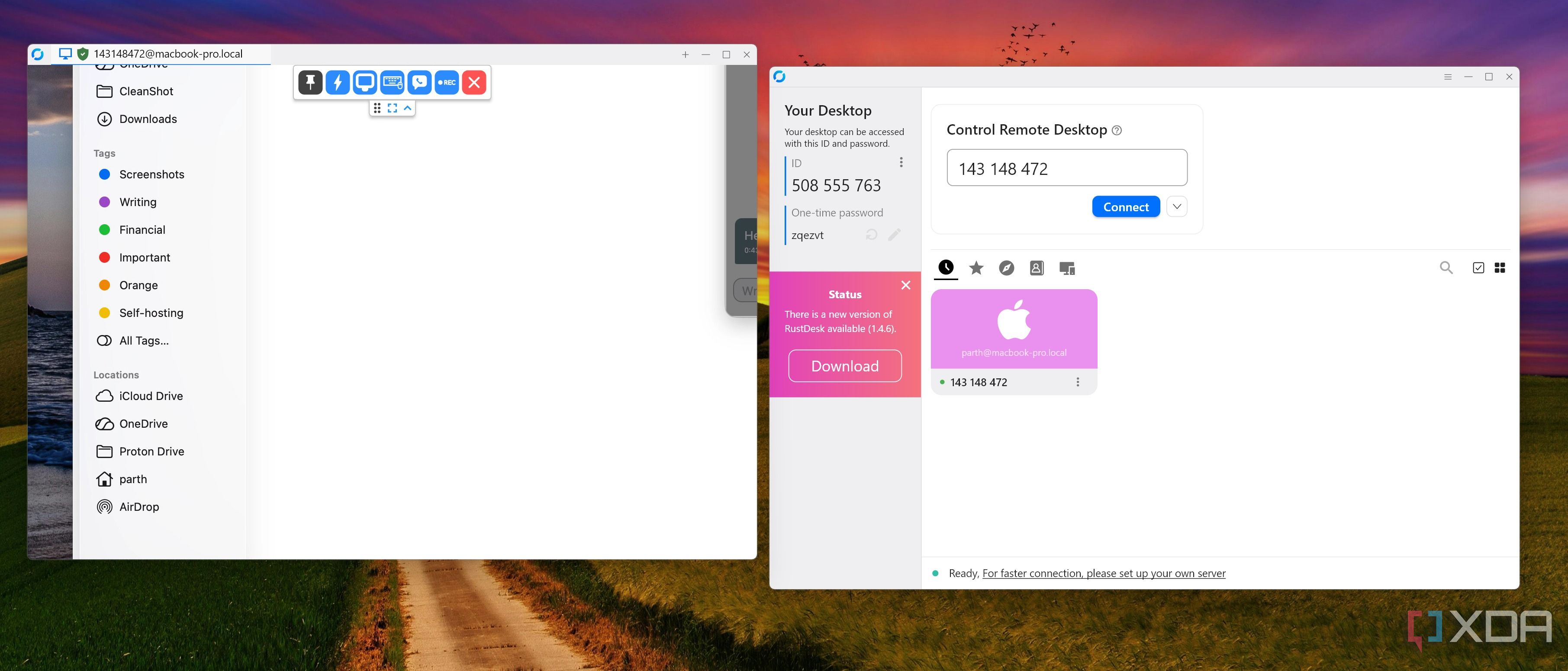Viewport: 1568px width, 671px height.
Task: Switch to Favorites star tab
Action: tap(976, 268)
